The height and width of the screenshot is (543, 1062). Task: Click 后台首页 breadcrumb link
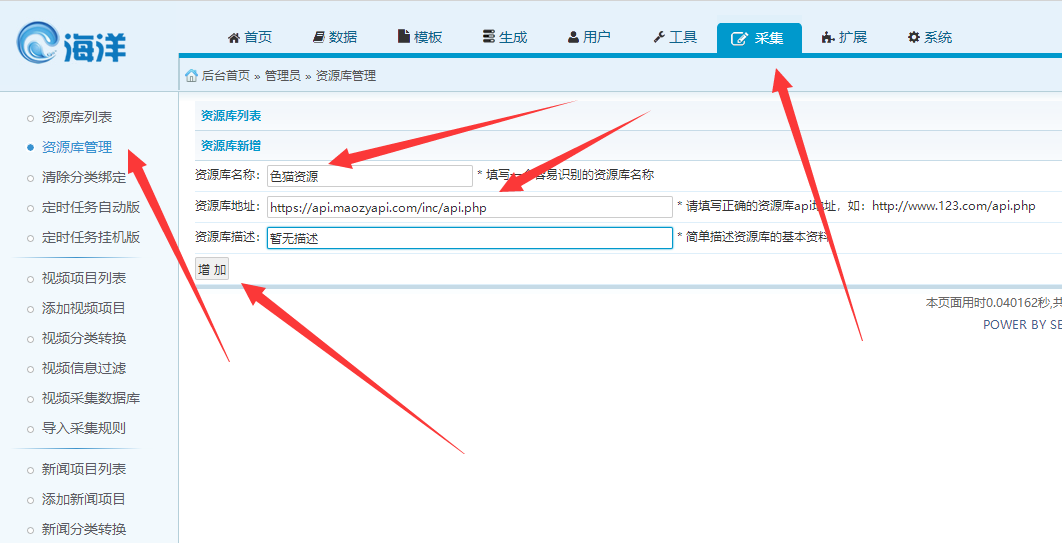(x=226, y=76)
